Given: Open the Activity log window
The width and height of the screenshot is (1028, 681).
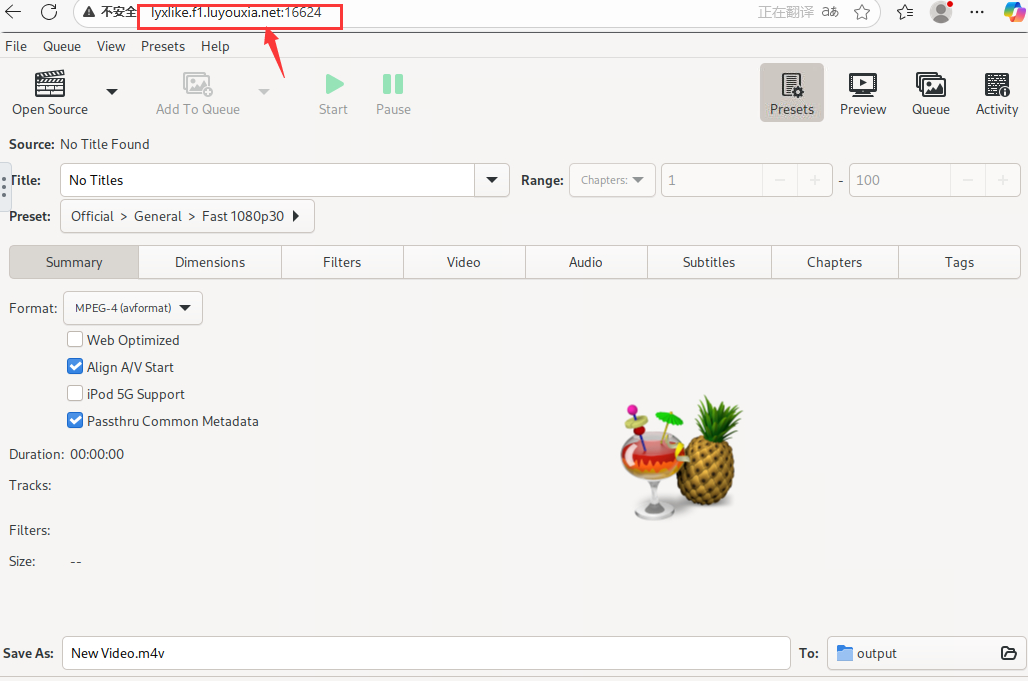Looking at the screenshot, I should point(997,92).
